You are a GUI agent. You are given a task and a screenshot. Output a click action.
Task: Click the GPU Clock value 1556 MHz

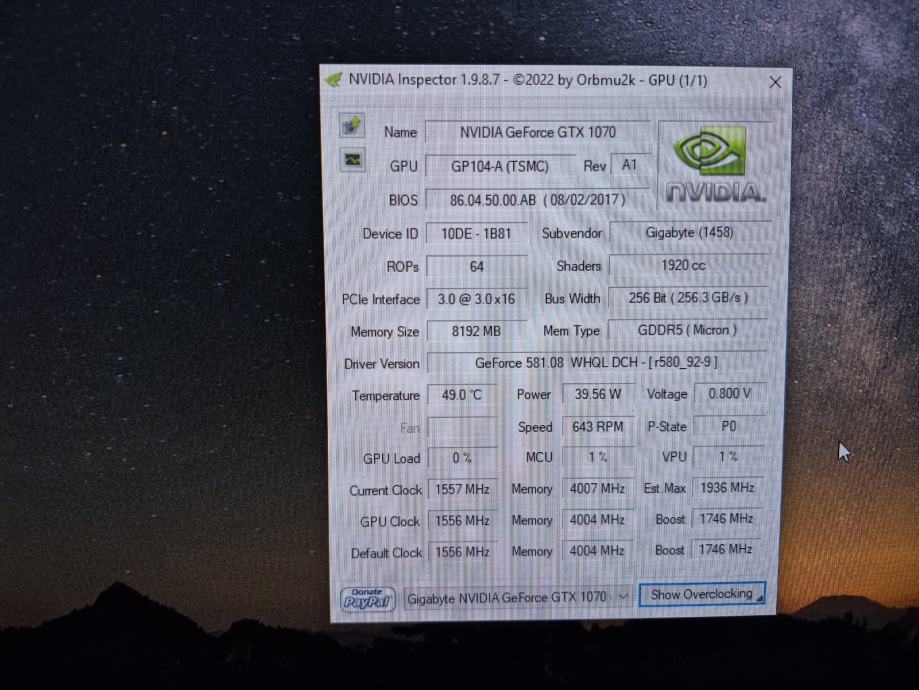pyautogui.click(x=462, y=521)
